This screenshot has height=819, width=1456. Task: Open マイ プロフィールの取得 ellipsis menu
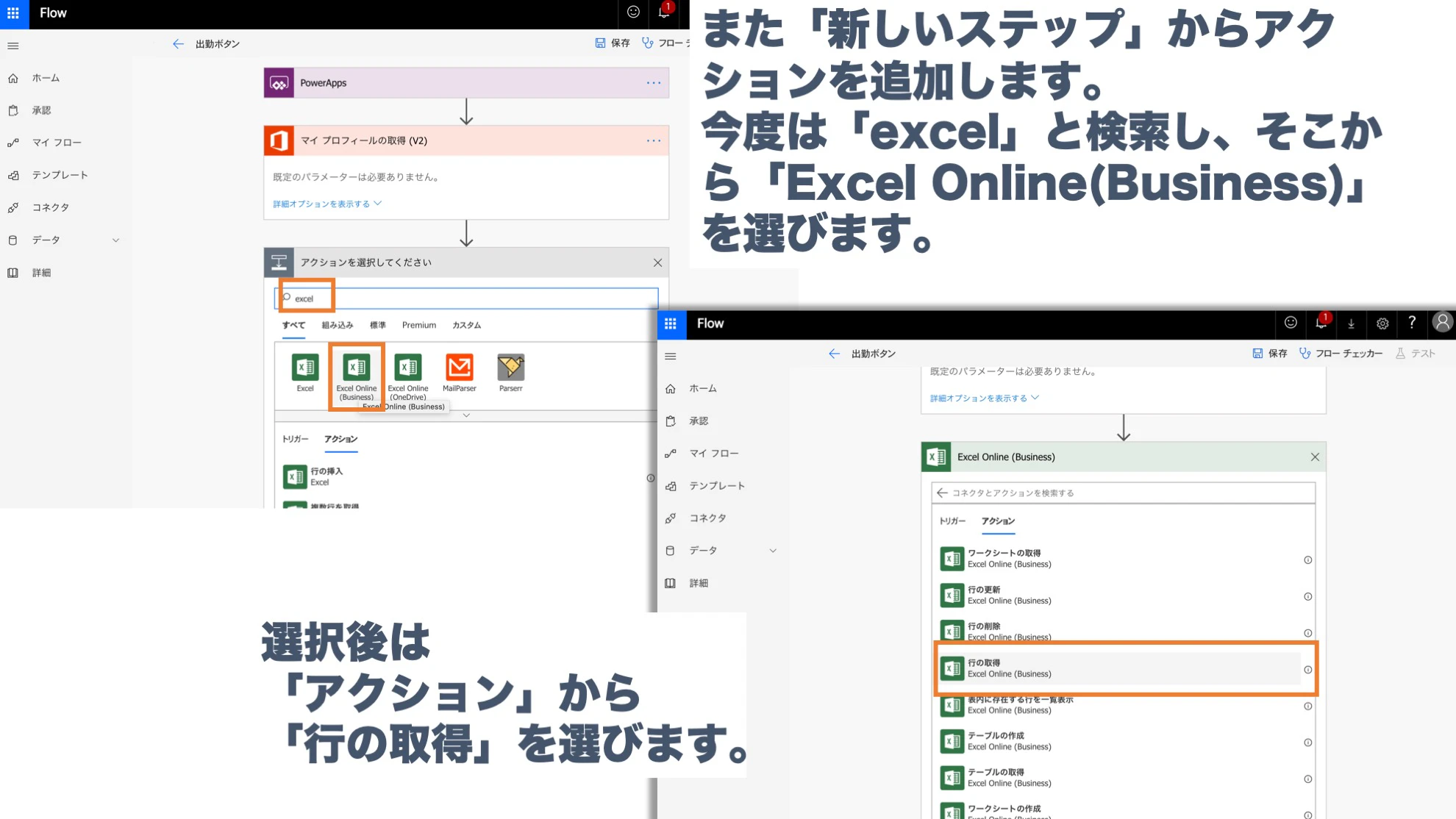(x=654, y=140)
